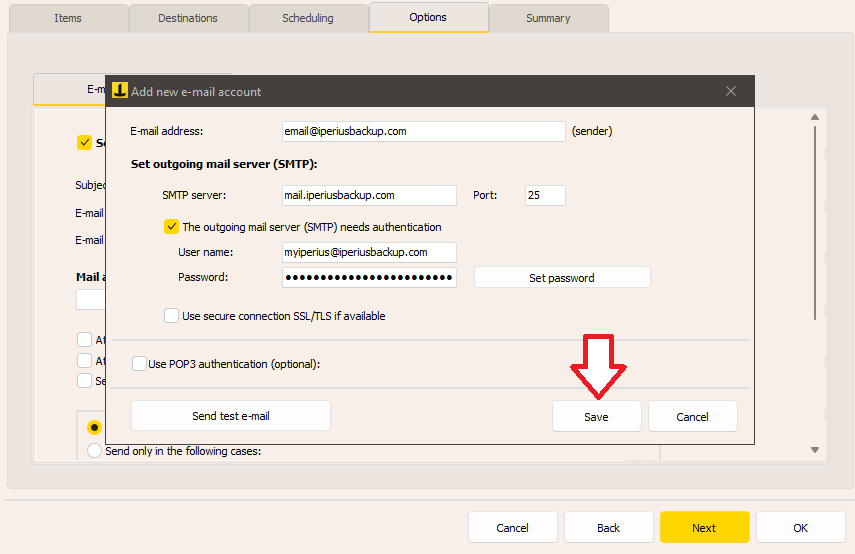
Task: Select the yellow filled radio button above it
Action: point(94,427)
